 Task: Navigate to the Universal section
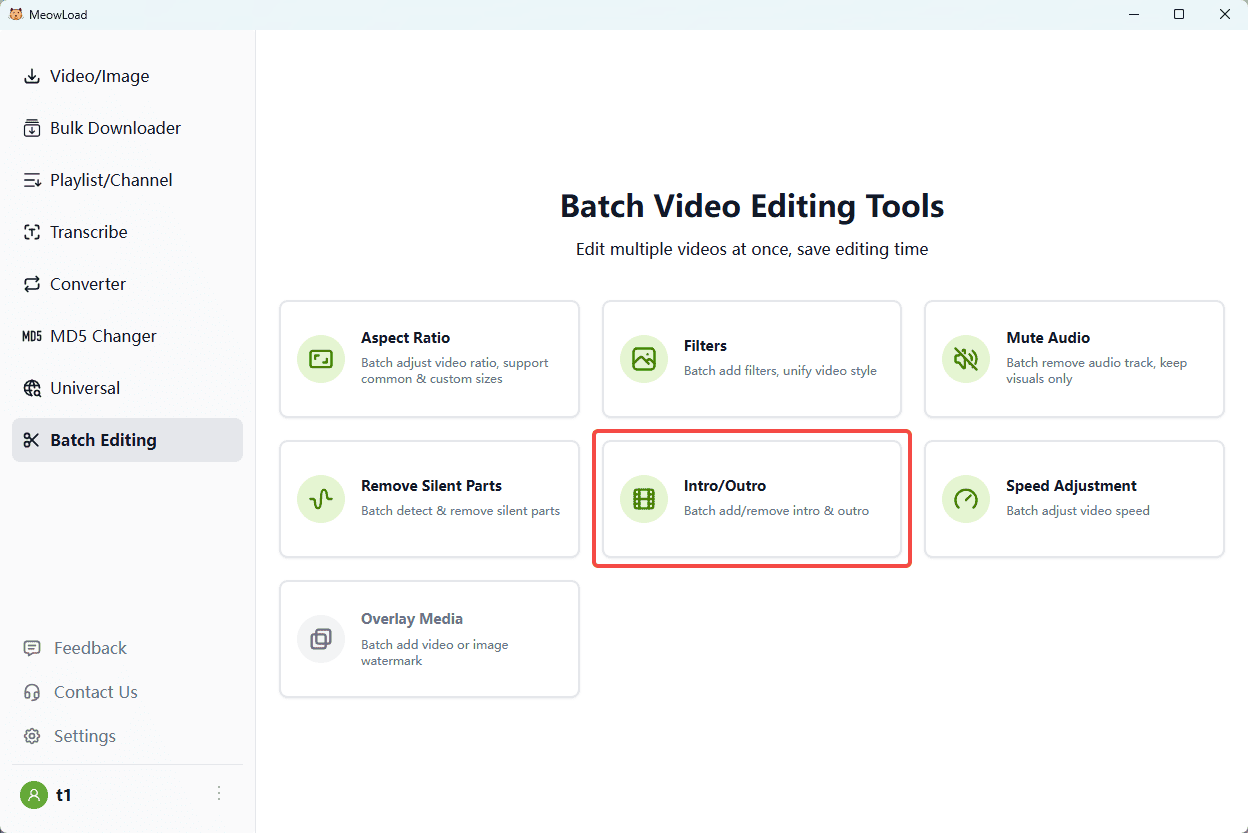click(x=85, y=388)
